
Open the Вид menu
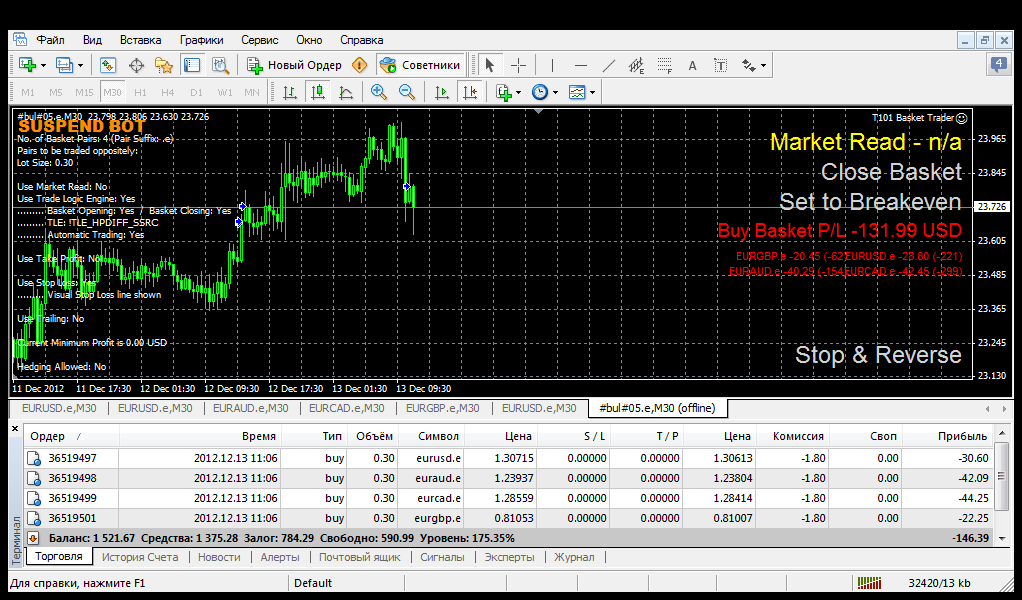pos(93,40)
